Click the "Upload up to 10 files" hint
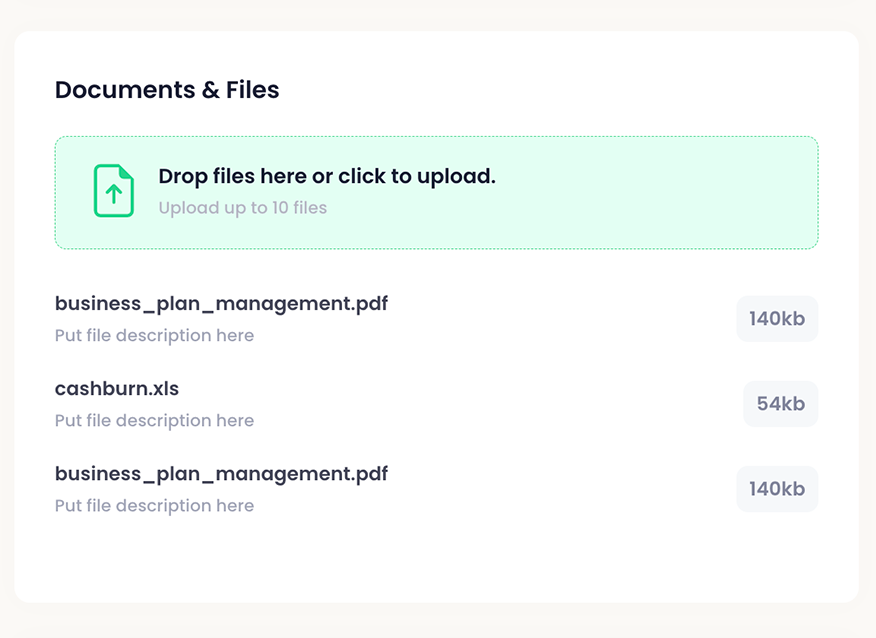The image size is (876, 638). (243, 208)
